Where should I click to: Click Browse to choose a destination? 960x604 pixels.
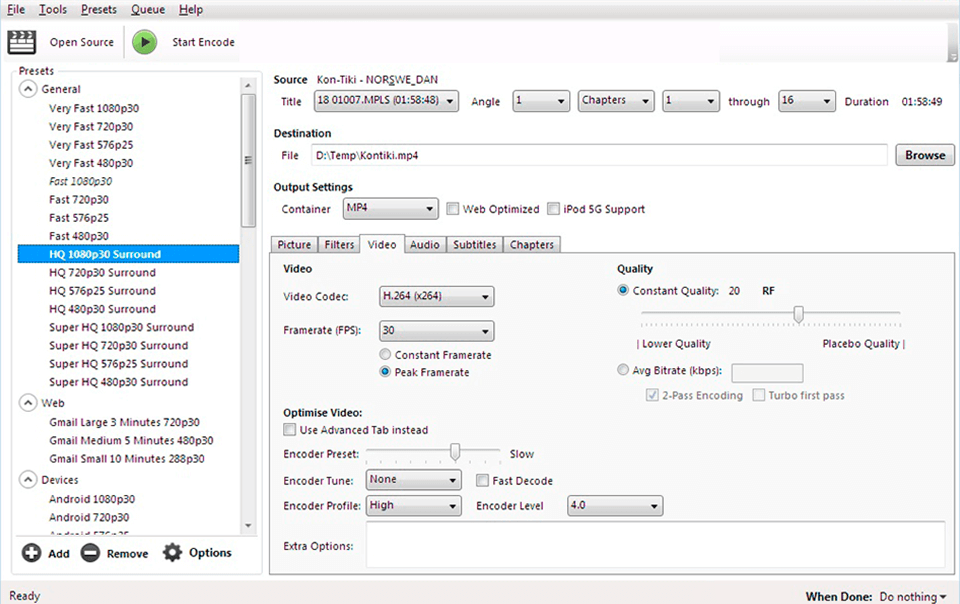[x=923, y=155]
